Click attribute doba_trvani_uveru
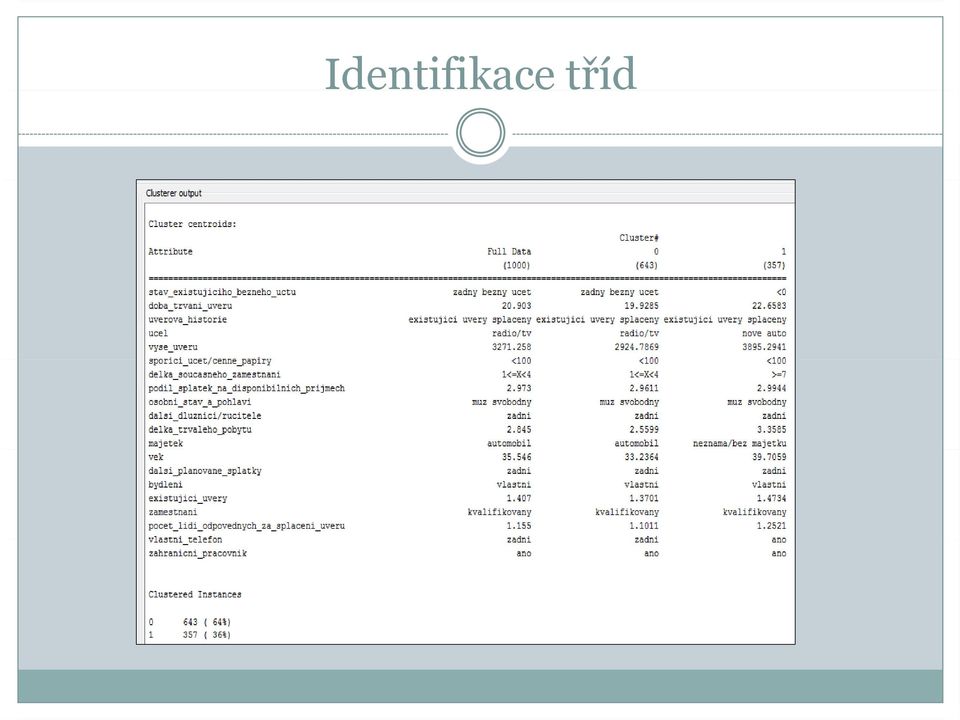 [x=190, y=306]
